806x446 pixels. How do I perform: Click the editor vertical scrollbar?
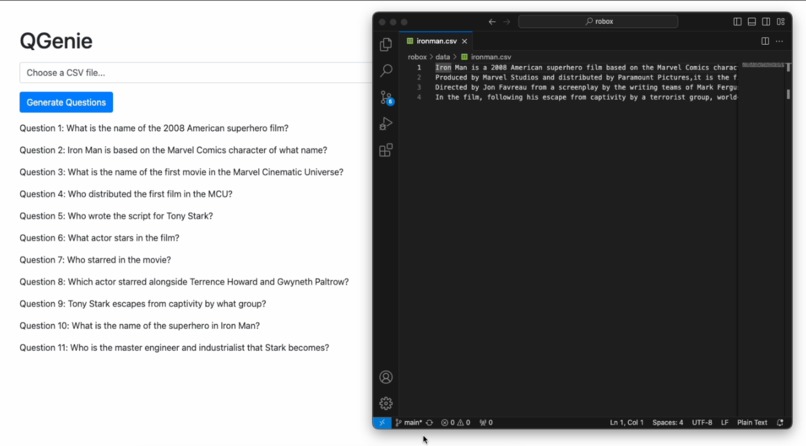tap(788, 239)
